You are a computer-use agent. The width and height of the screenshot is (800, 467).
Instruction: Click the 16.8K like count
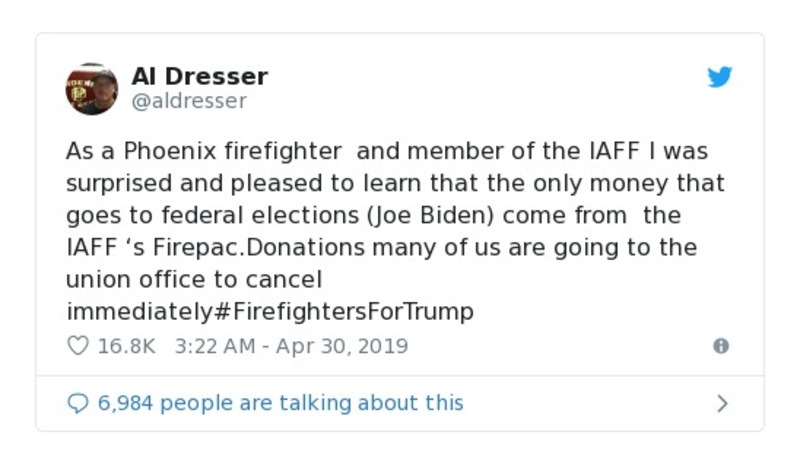coord(126,347)
